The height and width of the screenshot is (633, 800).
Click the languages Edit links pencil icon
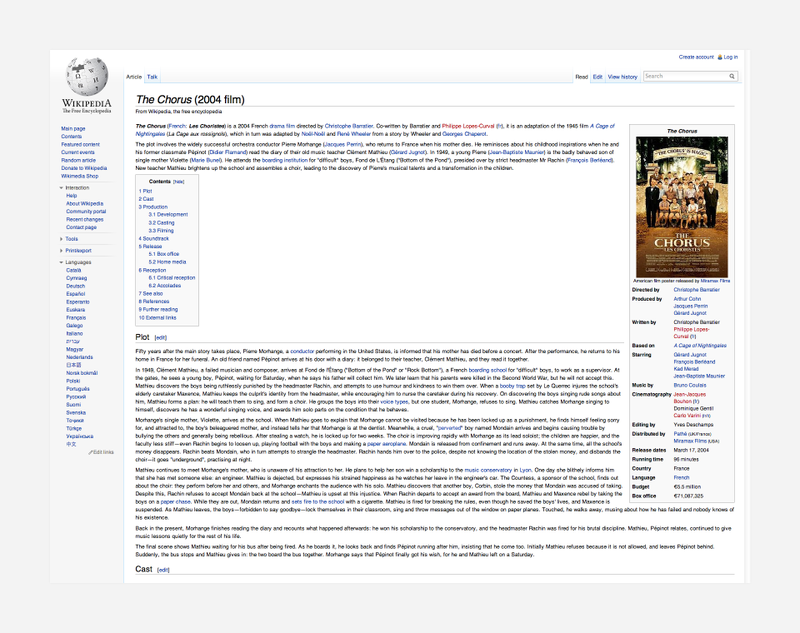[x=91, y=452]
